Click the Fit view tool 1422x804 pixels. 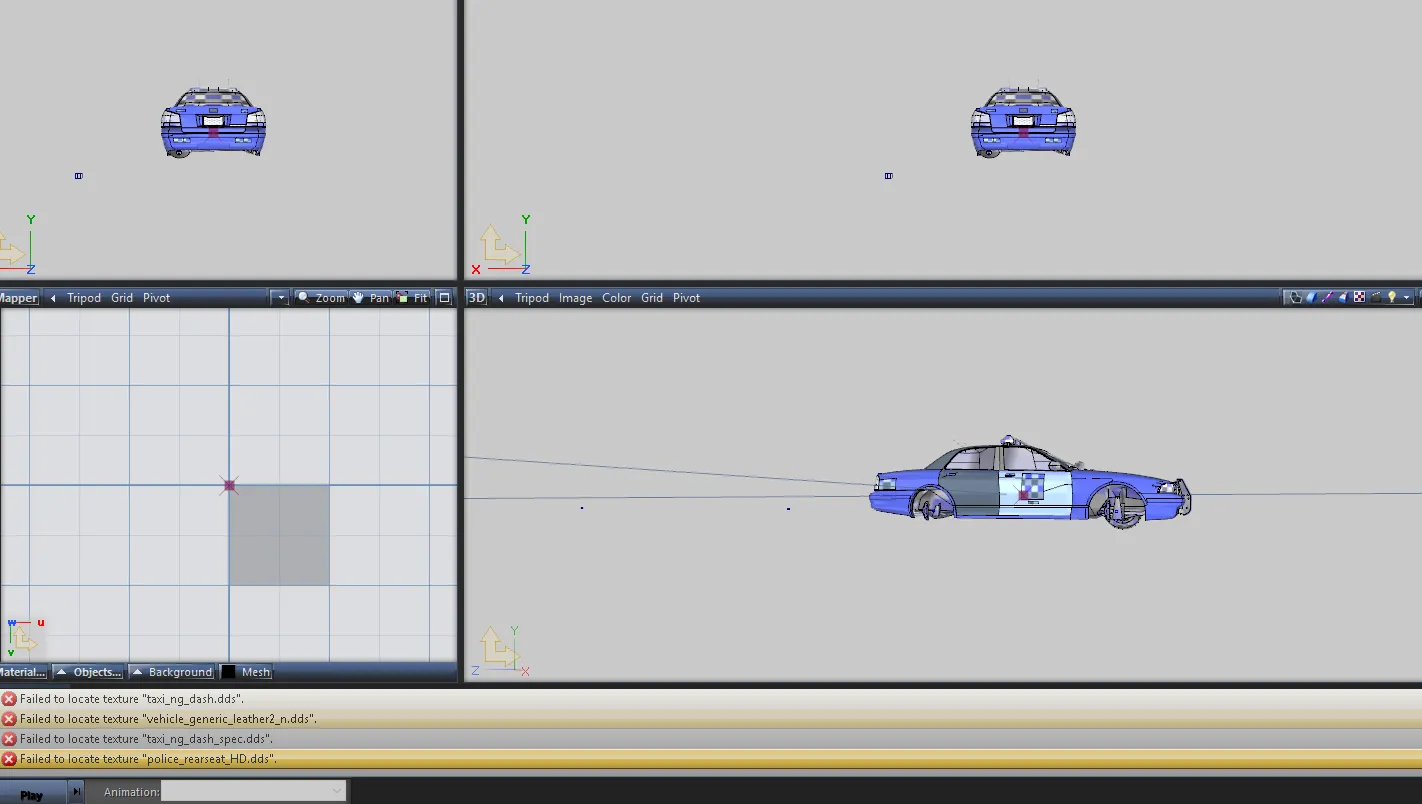point(412,298)
